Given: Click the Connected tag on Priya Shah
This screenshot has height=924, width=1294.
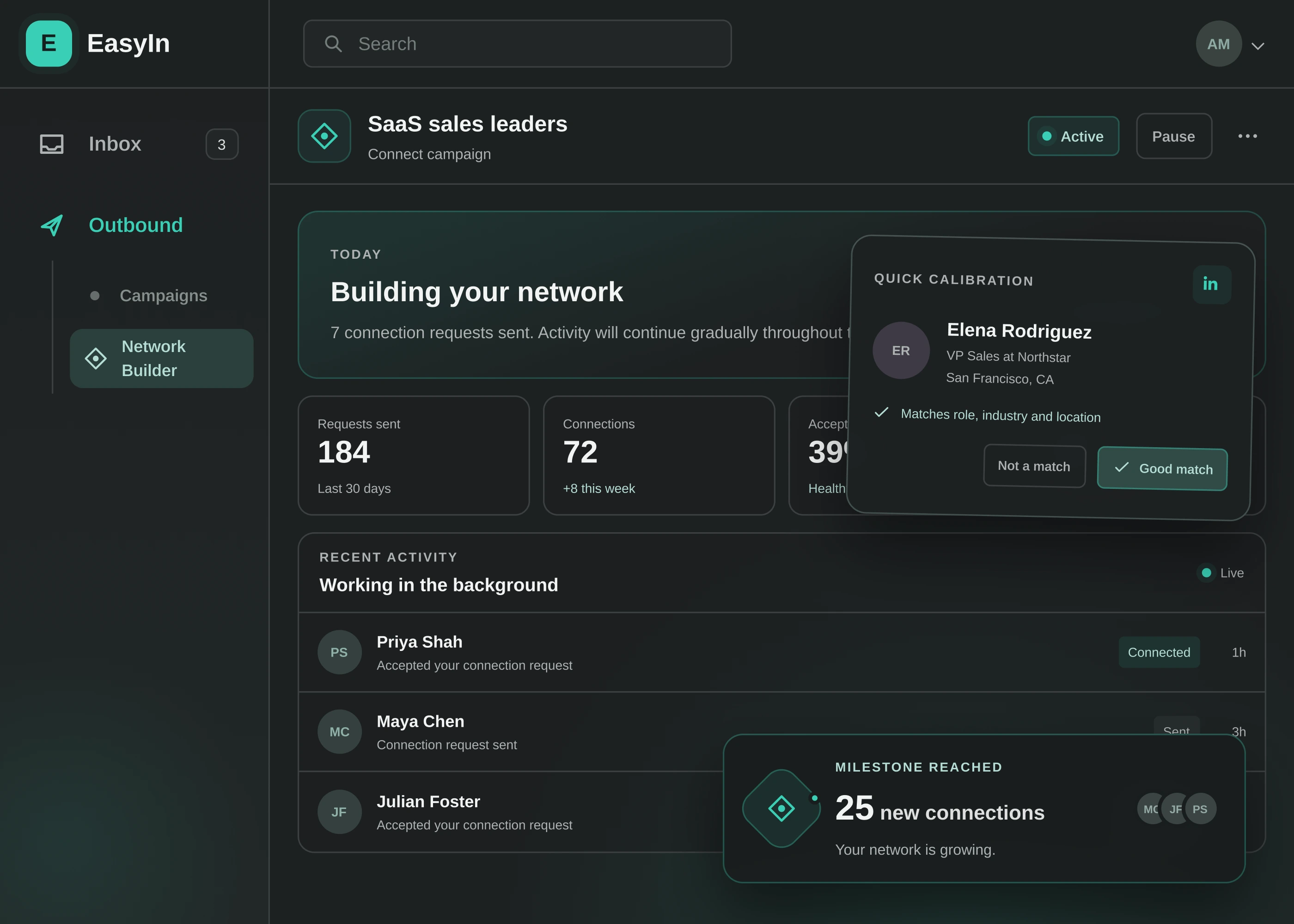Looking at the screenshot, I should 1159,652.
